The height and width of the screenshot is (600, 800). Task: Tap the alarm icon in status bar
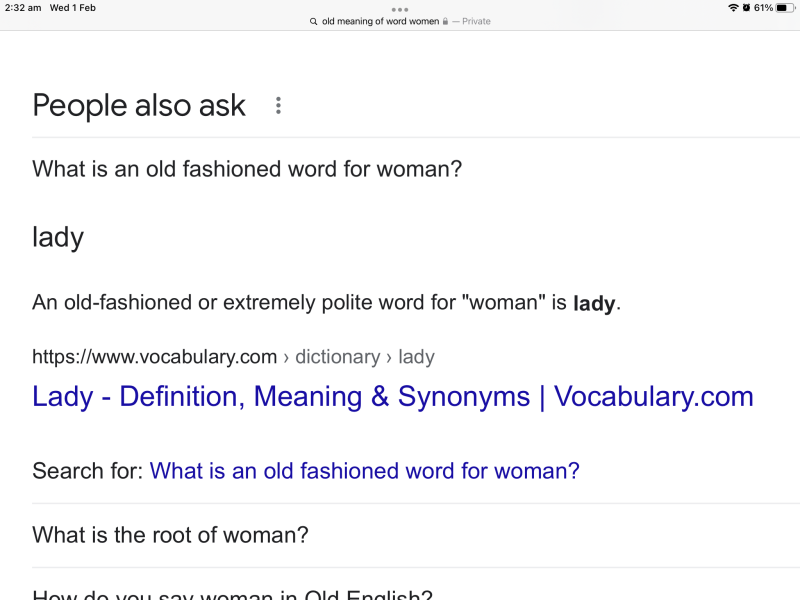746,8
